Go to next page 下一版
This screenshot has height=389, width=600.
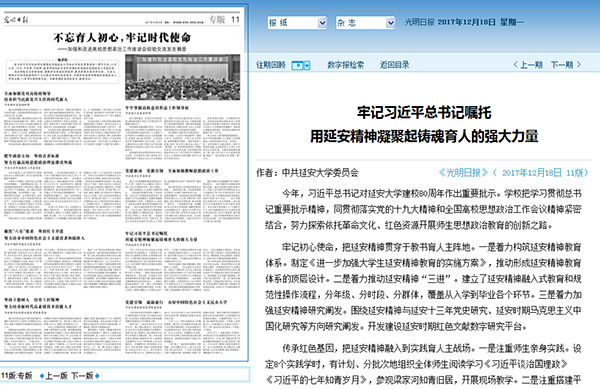[x=82, y=376]
